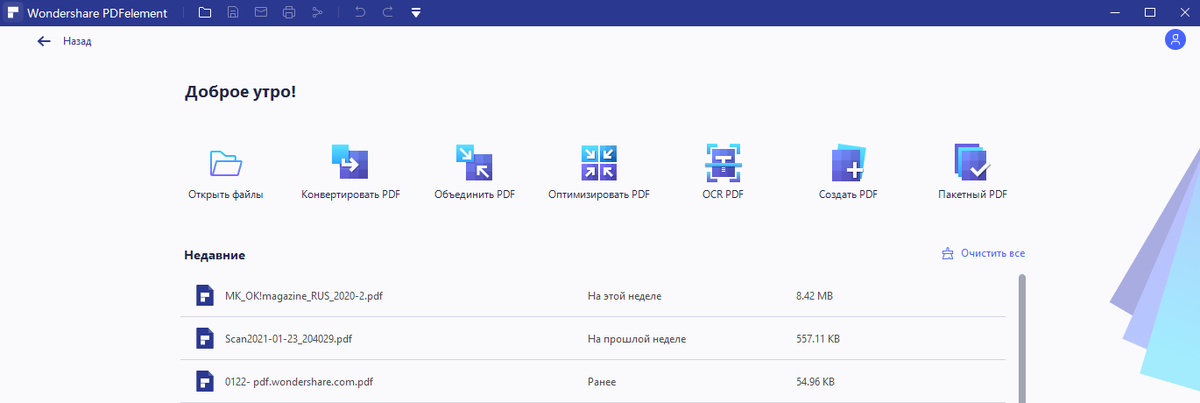Click the Redo arrow in title bar
The image size is (1200, 403).
tap(388, 13)
